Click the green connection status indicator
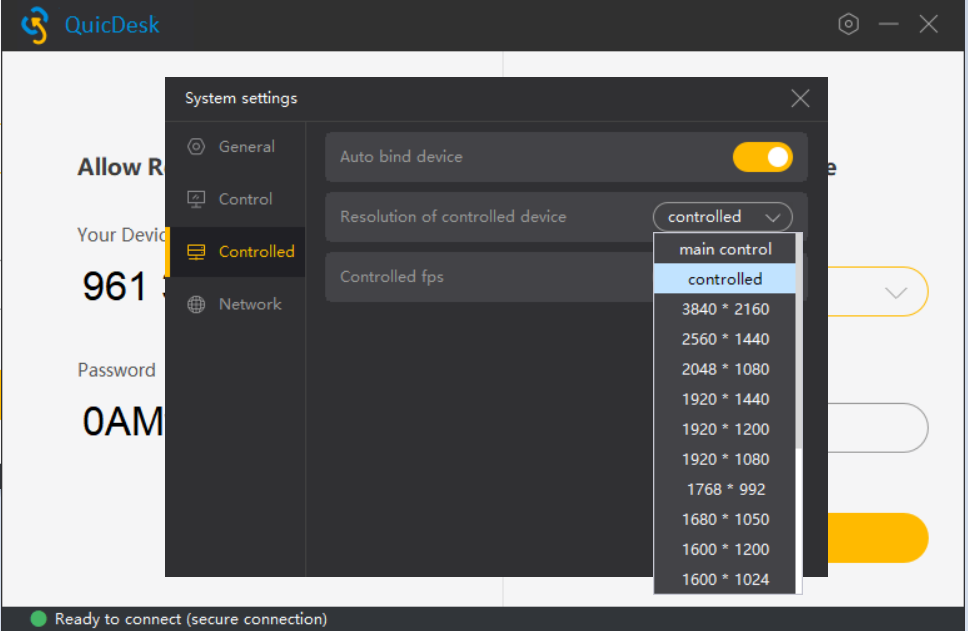This screenshot has height=631, width=968. pos(38,619)
